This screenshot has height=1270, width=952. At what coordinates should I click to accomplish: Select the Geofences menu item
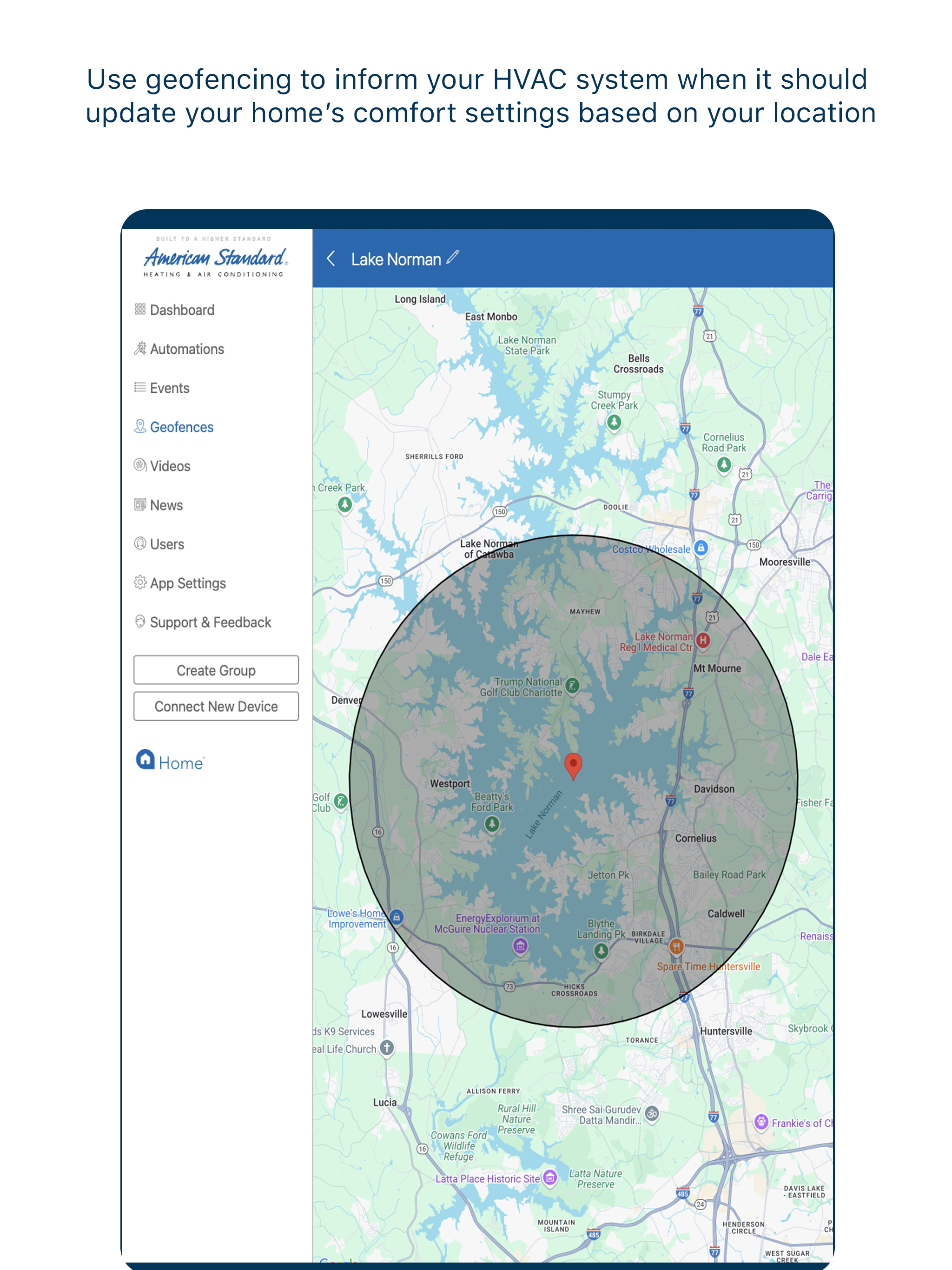pos(174,427)
